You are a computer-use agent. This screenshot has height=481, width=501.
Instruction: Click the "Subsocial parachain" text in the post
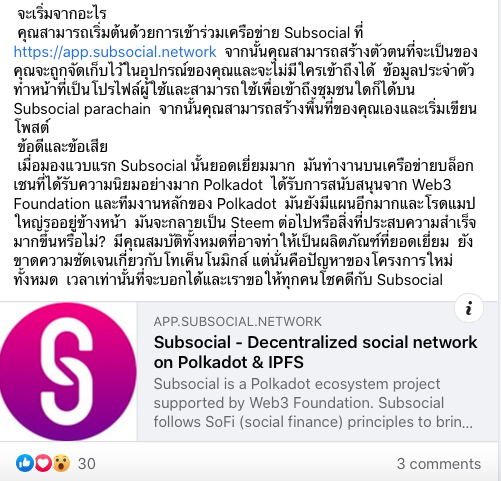tap(82, 109)
